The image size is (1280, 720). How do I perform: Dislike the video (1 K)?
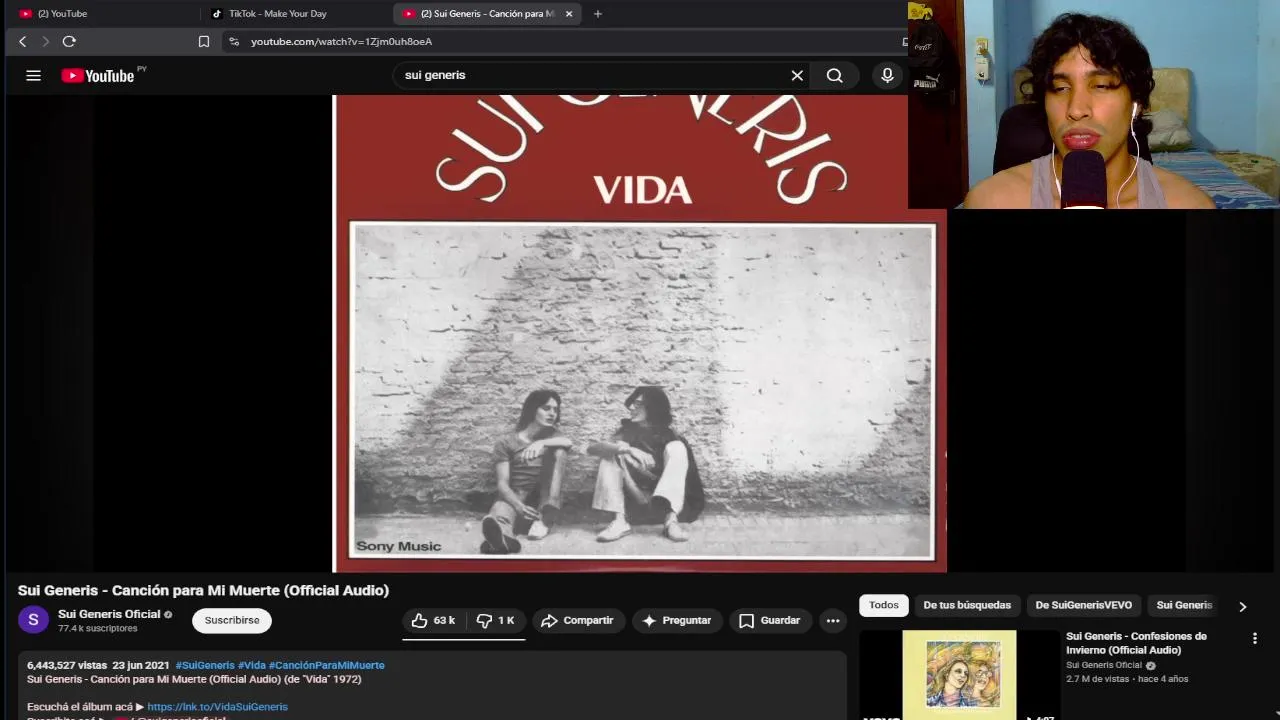(496, 620)
